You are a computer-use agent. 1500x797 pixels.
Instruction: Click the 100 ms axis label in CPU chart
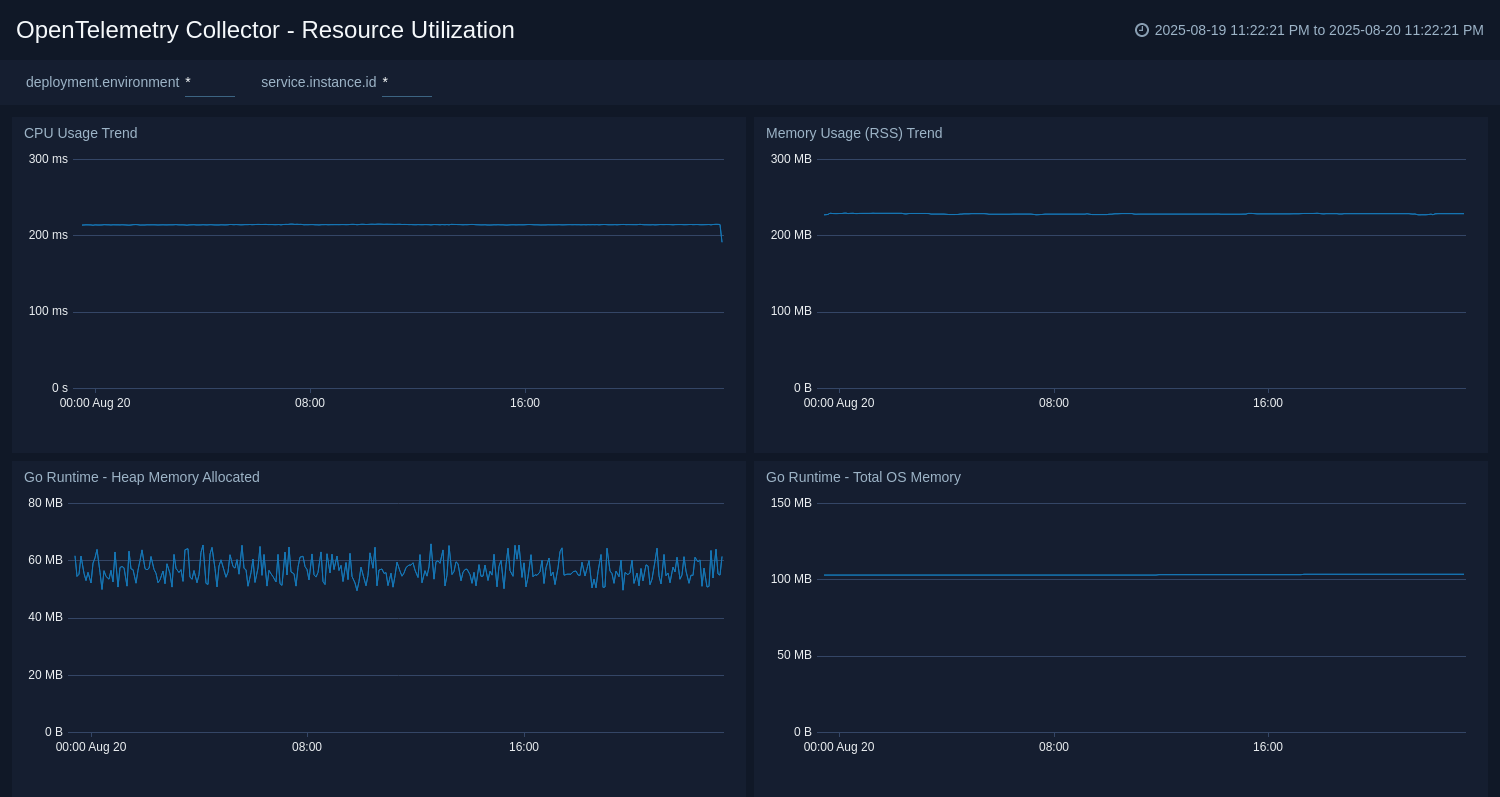coord(48,311)
